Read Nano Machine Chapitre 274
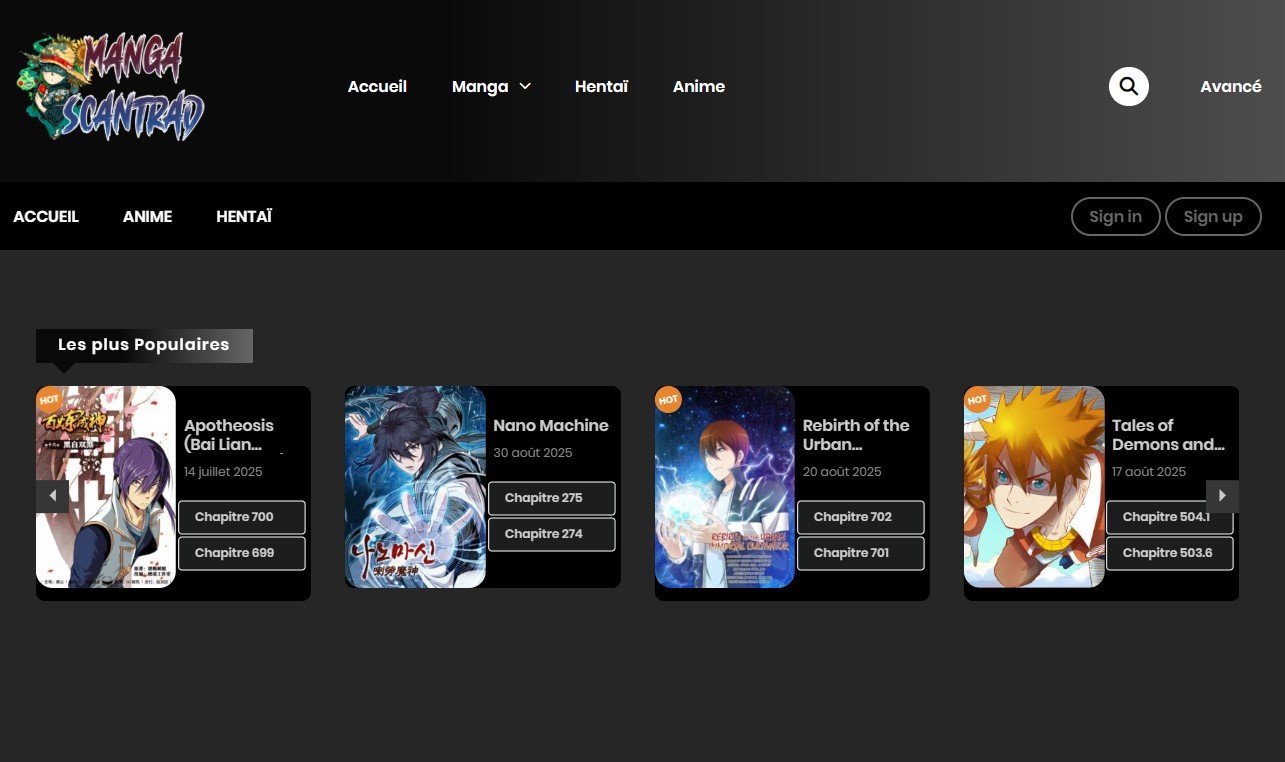 pos(552,534)
